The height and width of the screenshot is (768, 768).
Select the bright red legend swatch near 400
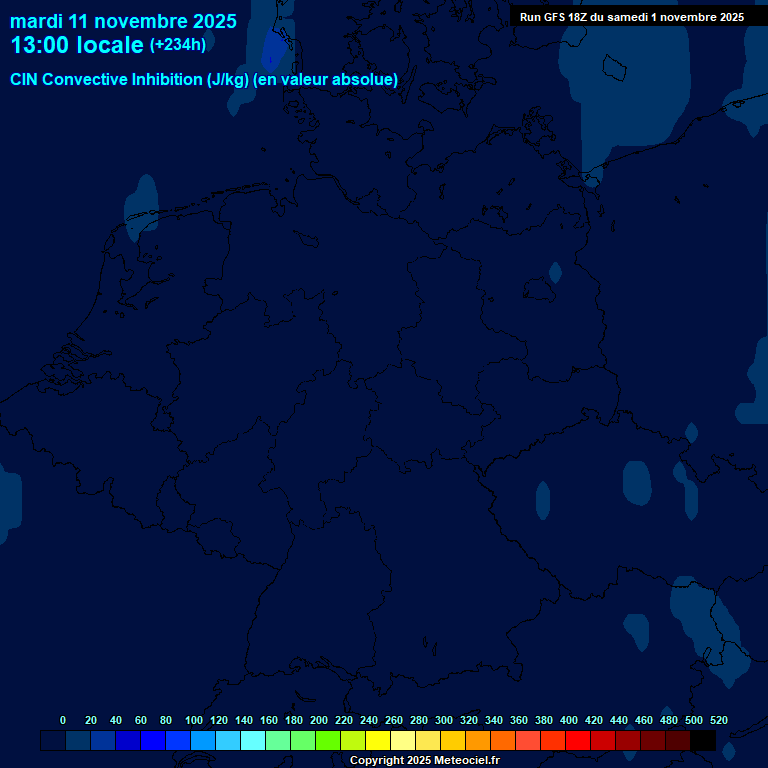pyautogui.click(x=578, y=741)
